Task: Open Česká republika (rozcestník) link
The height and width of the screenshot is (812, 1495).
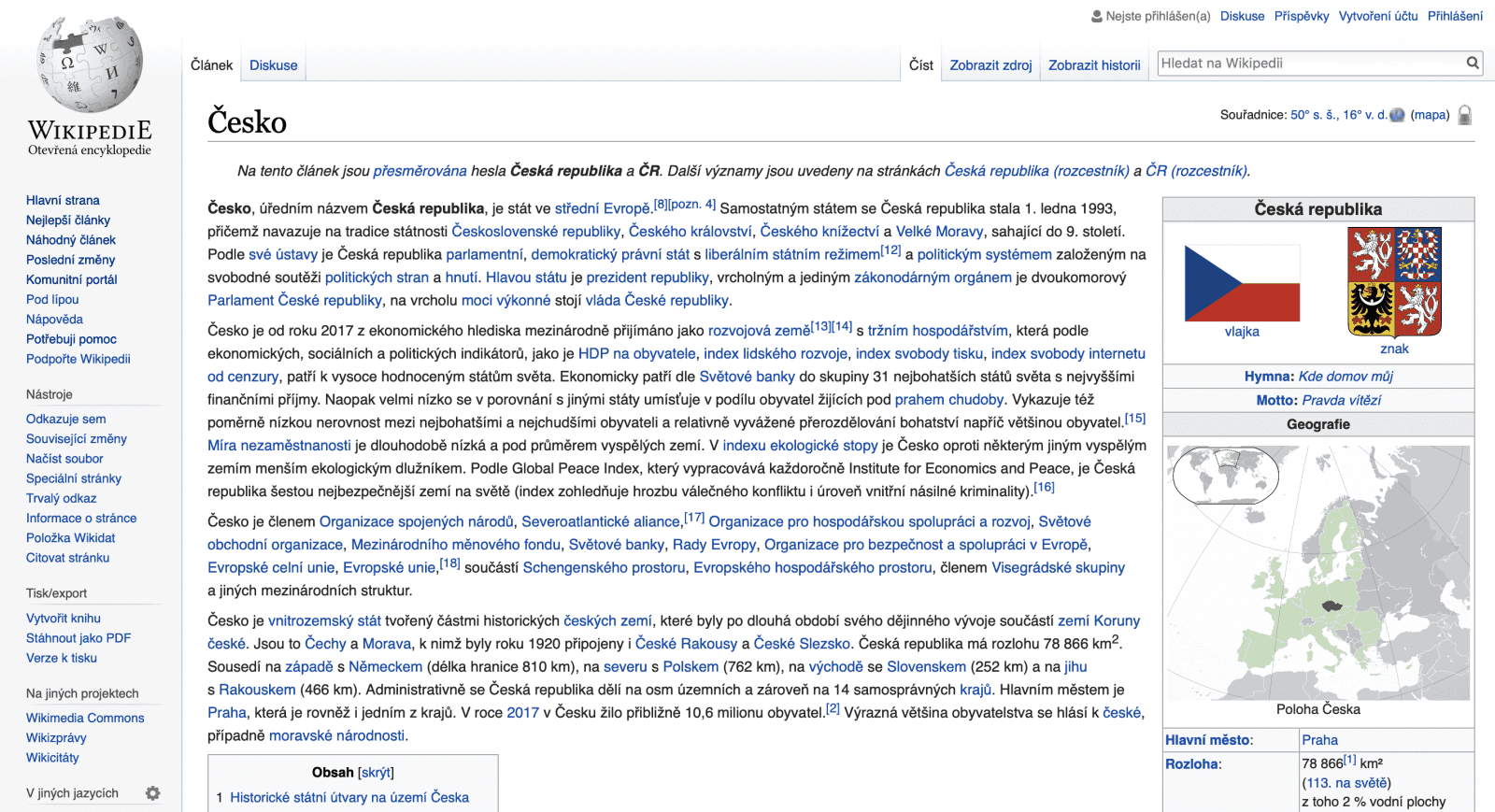Action: 1037,171
